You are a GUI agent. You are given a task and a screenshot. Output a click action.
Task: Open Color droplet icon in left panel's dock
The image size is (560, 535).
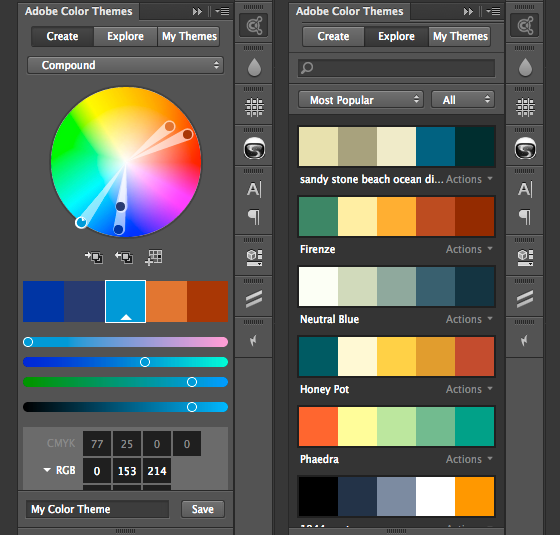coord(254,68)
